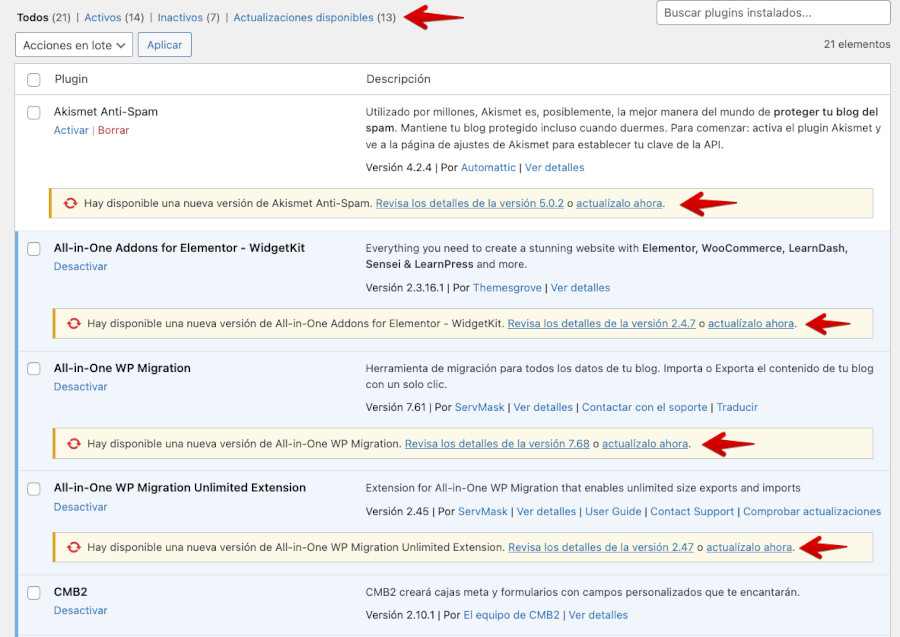Viewport: 900px width, 637px height.
Task: Check the WP Migration Unlimited Extension checkbox
Action: coord(34,488)
